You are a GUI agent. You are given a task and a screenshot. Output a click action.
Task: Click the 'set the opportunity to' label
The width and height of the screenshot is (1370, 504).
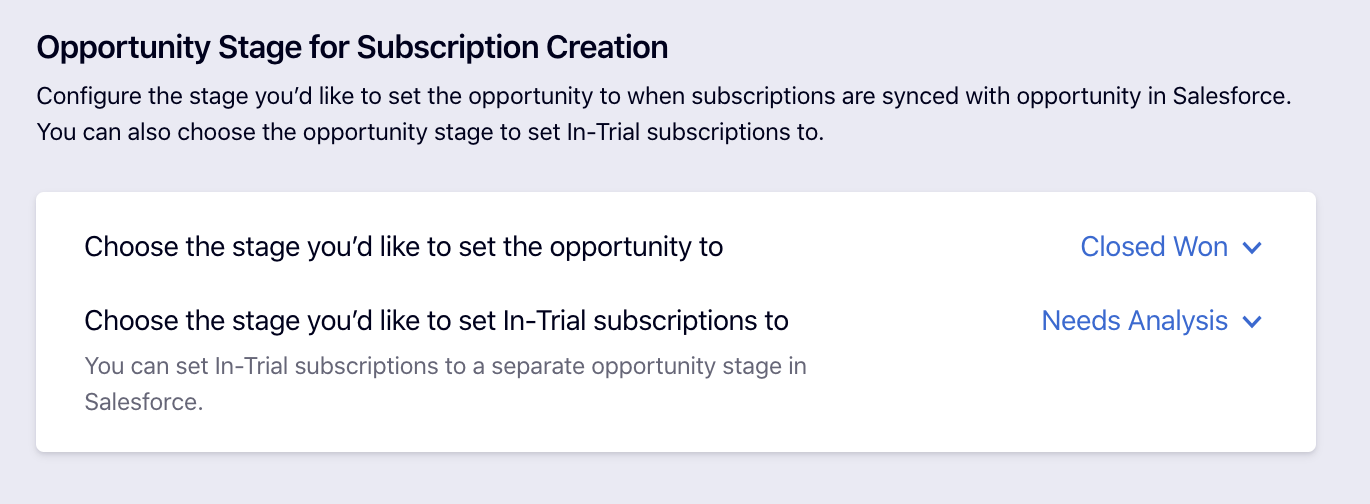coord(403,247)
